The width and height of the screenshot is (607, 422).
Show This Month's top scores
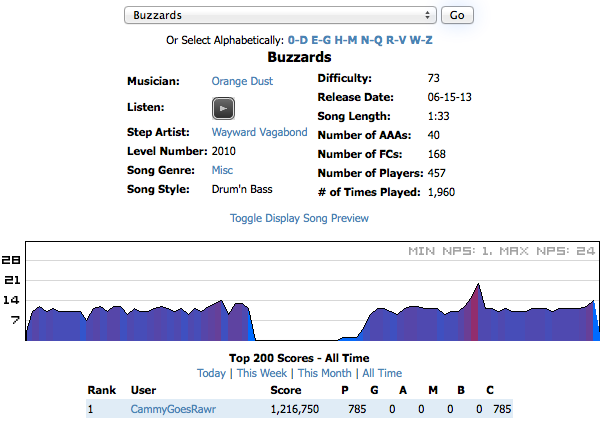[324, 373]
